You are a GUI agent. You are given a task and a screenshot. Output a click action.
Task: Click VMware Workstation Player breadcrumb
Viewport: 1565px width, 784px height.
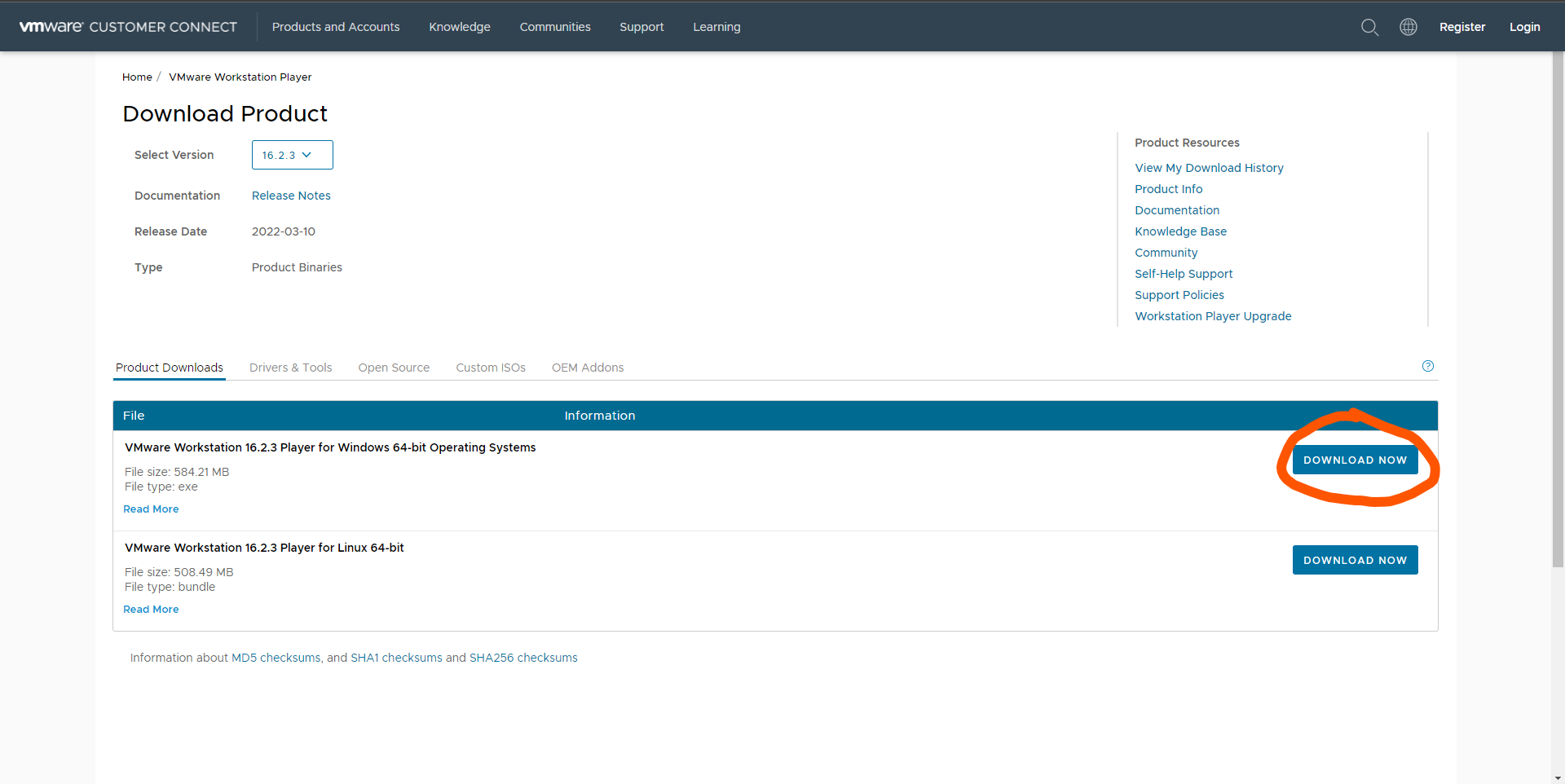240,77
